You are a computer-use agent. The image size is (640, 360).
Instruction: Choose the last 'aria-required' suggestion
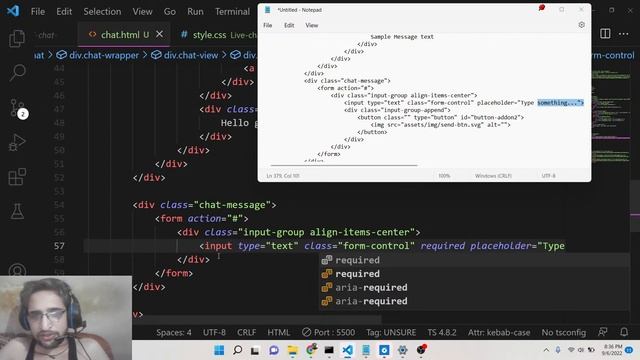[475, 301]
